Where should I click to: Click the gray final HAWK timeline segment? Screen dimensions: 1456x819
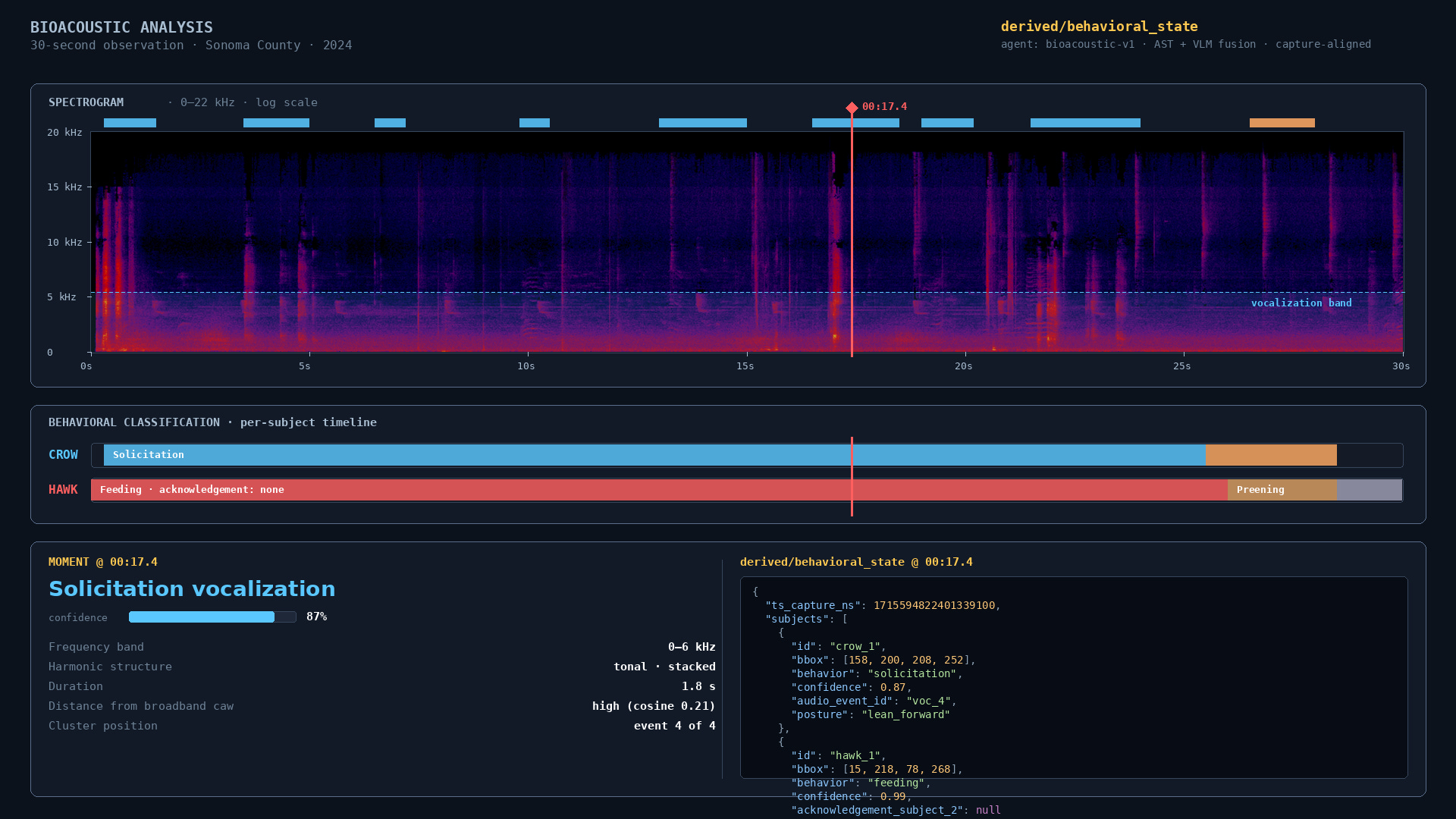pos(1370,490)
